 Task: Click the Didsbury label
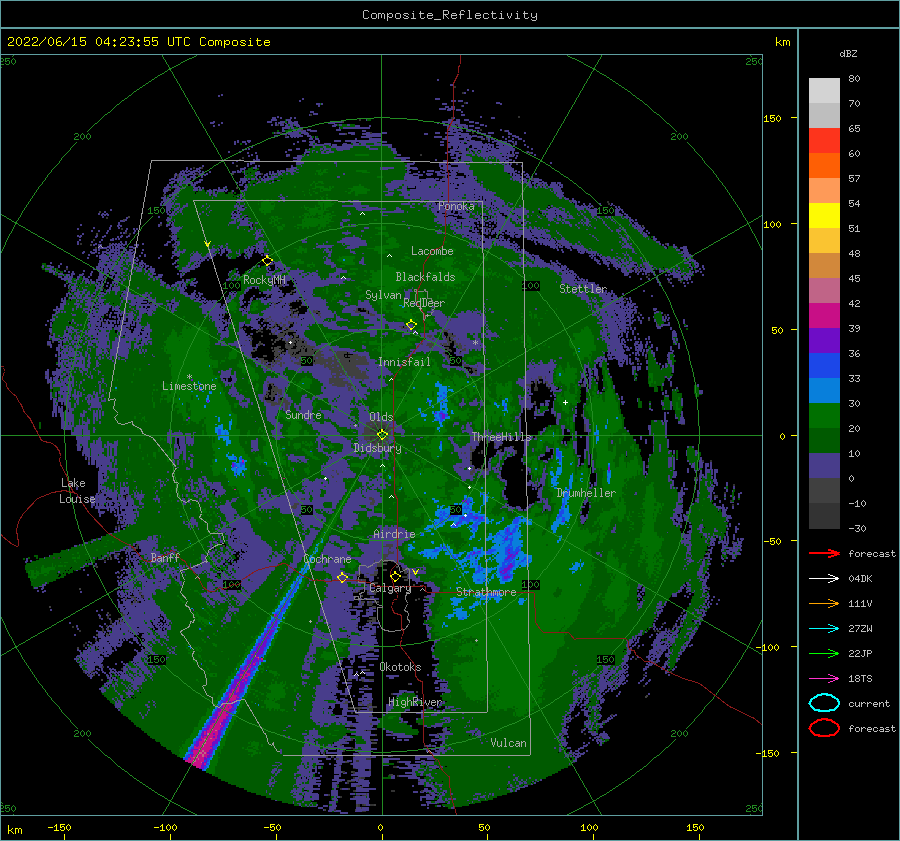coord(378,448)
